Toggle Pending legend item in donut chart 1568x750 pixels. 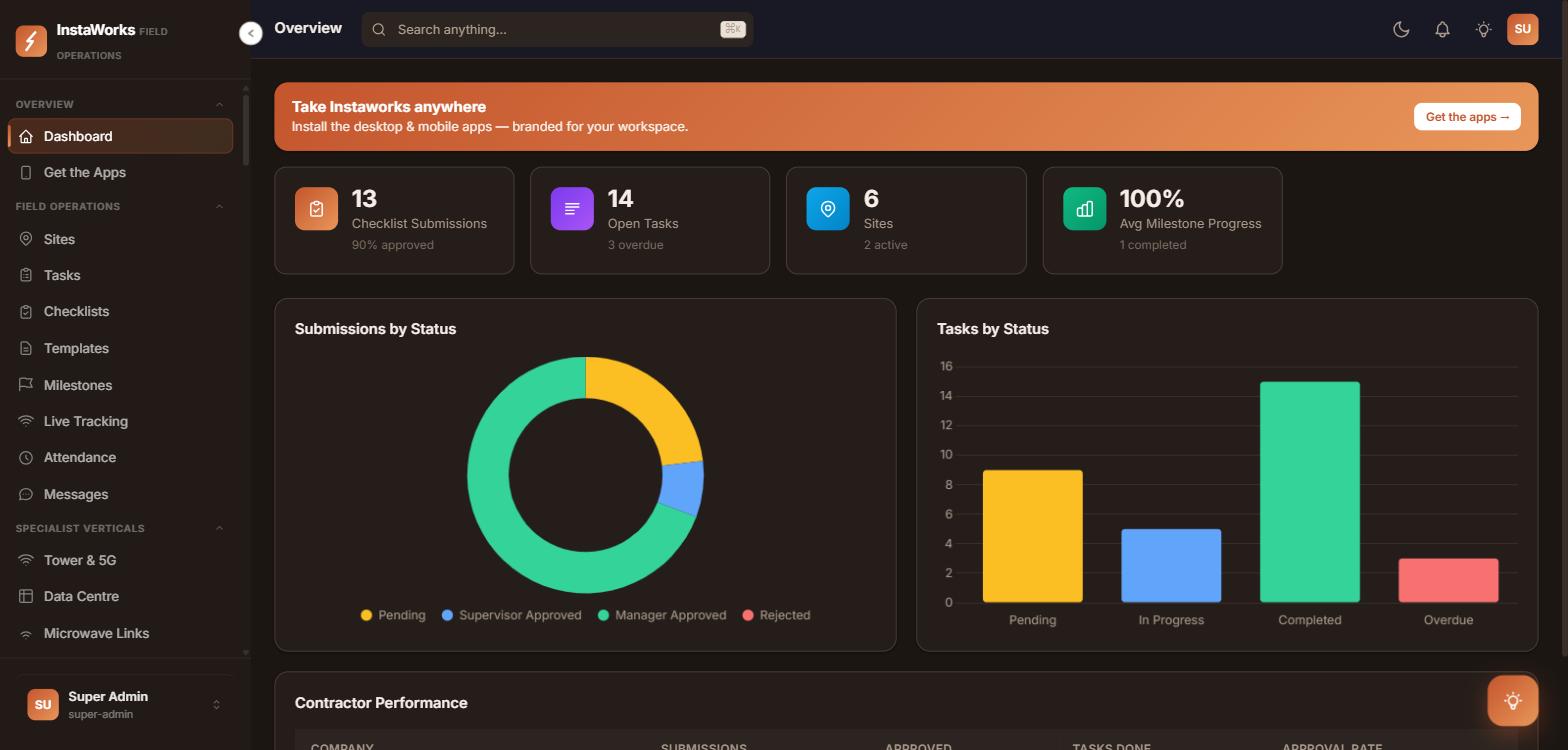tap(393, 615)
